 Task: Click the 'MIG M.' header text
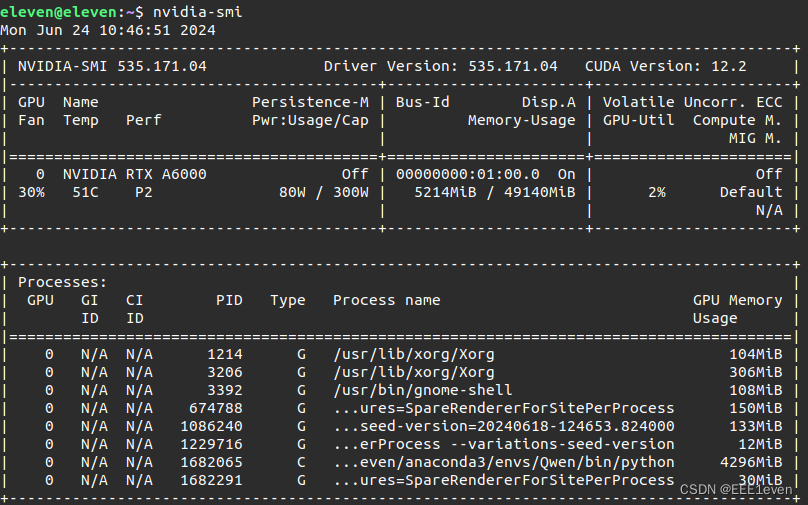755,138
